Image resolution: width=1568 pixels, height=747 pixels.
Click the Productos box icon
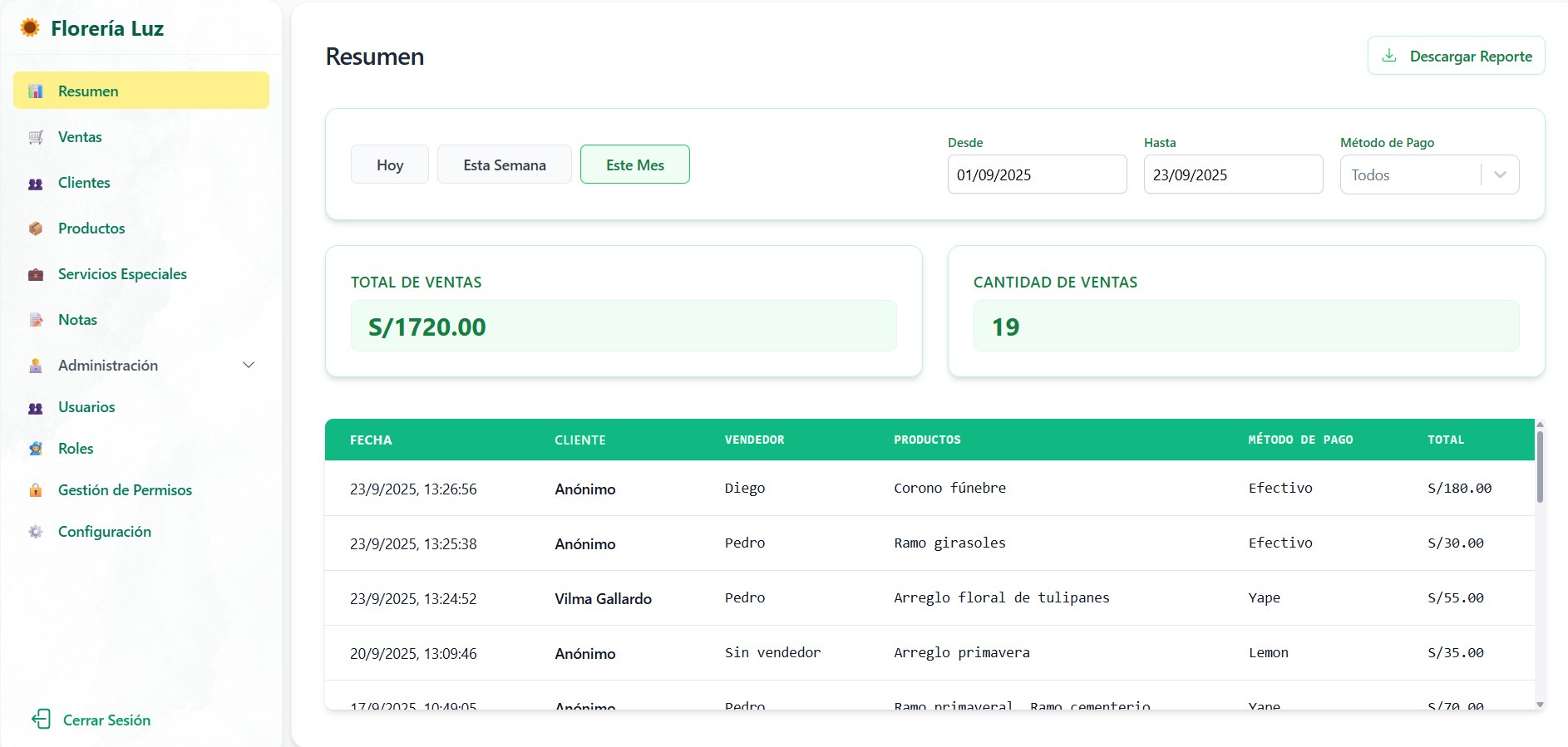click(x=36, y=229)
